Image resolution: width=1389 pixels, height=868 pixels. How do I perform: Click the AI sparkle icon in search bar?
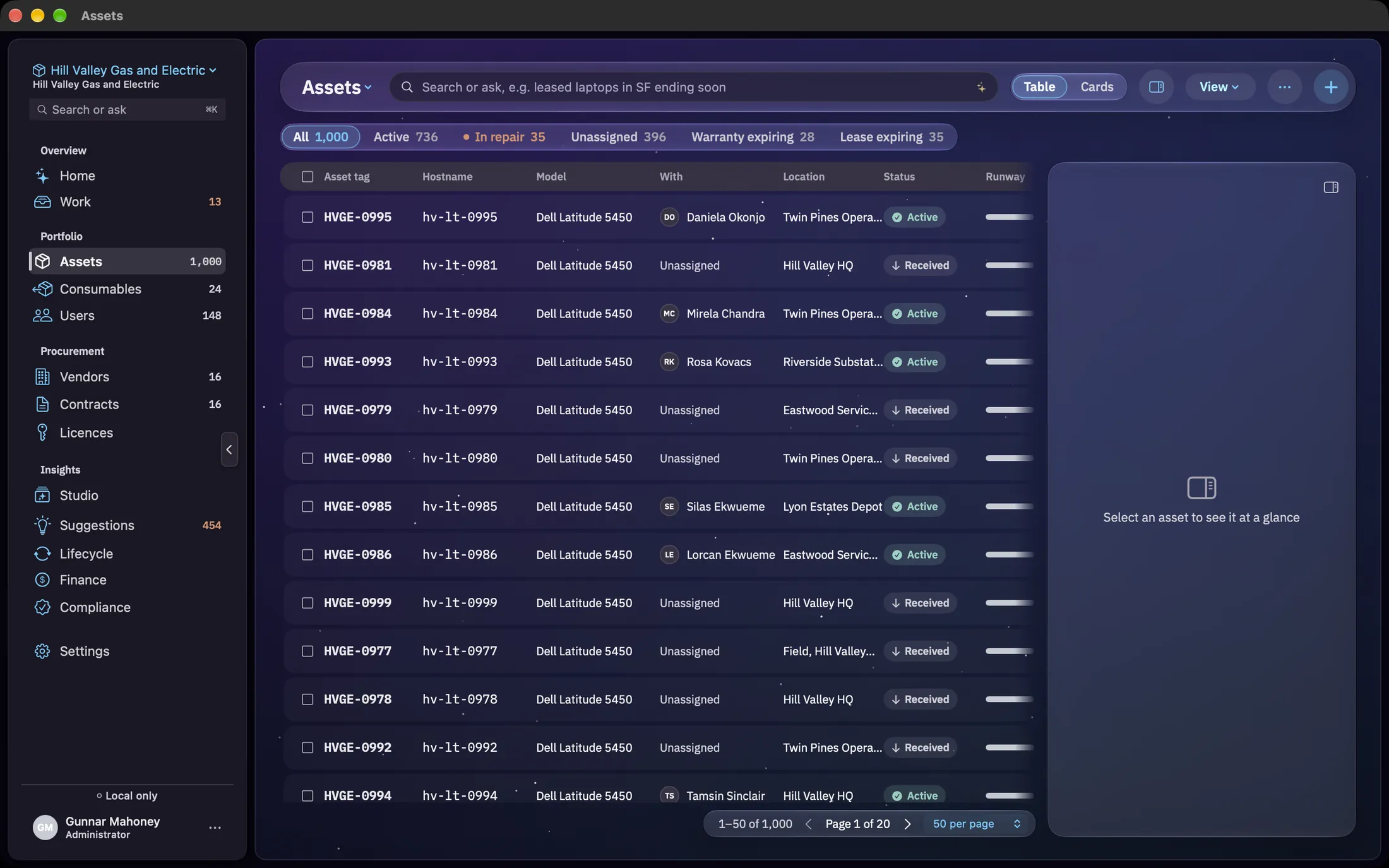981,87
